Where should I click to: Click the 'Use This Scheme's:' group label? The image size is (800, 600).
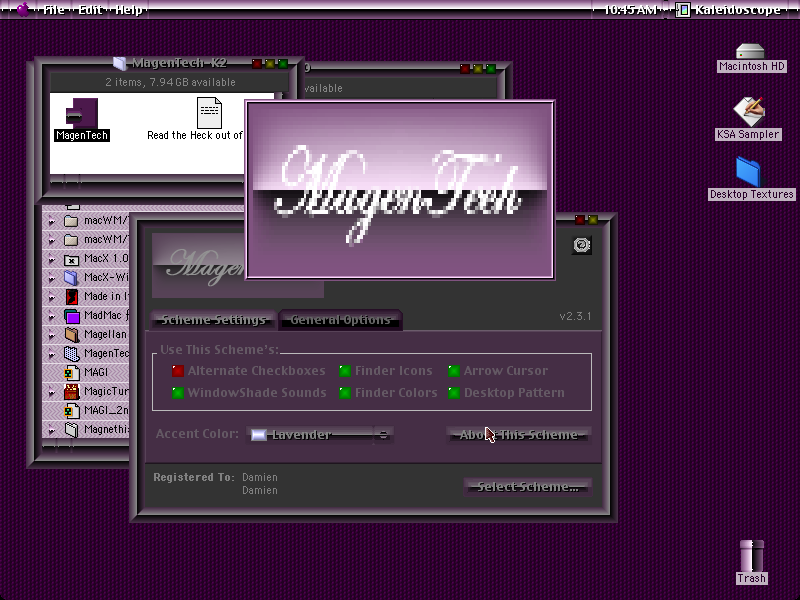[x=219, y=350]
